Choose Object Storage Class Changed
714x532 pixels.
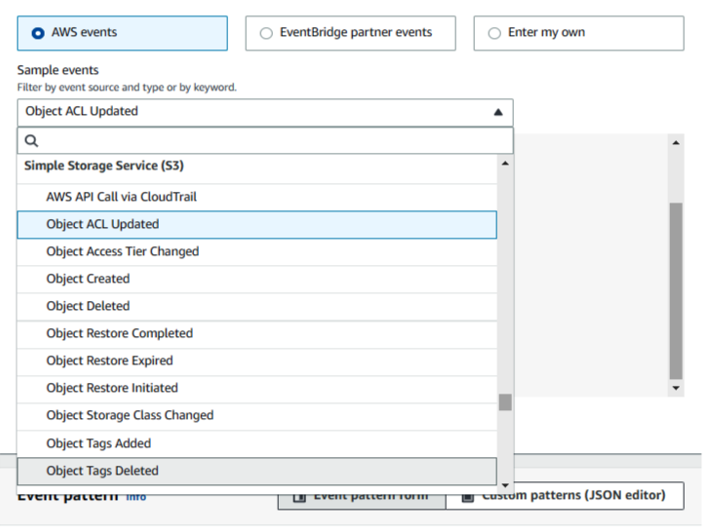point(257,416)
